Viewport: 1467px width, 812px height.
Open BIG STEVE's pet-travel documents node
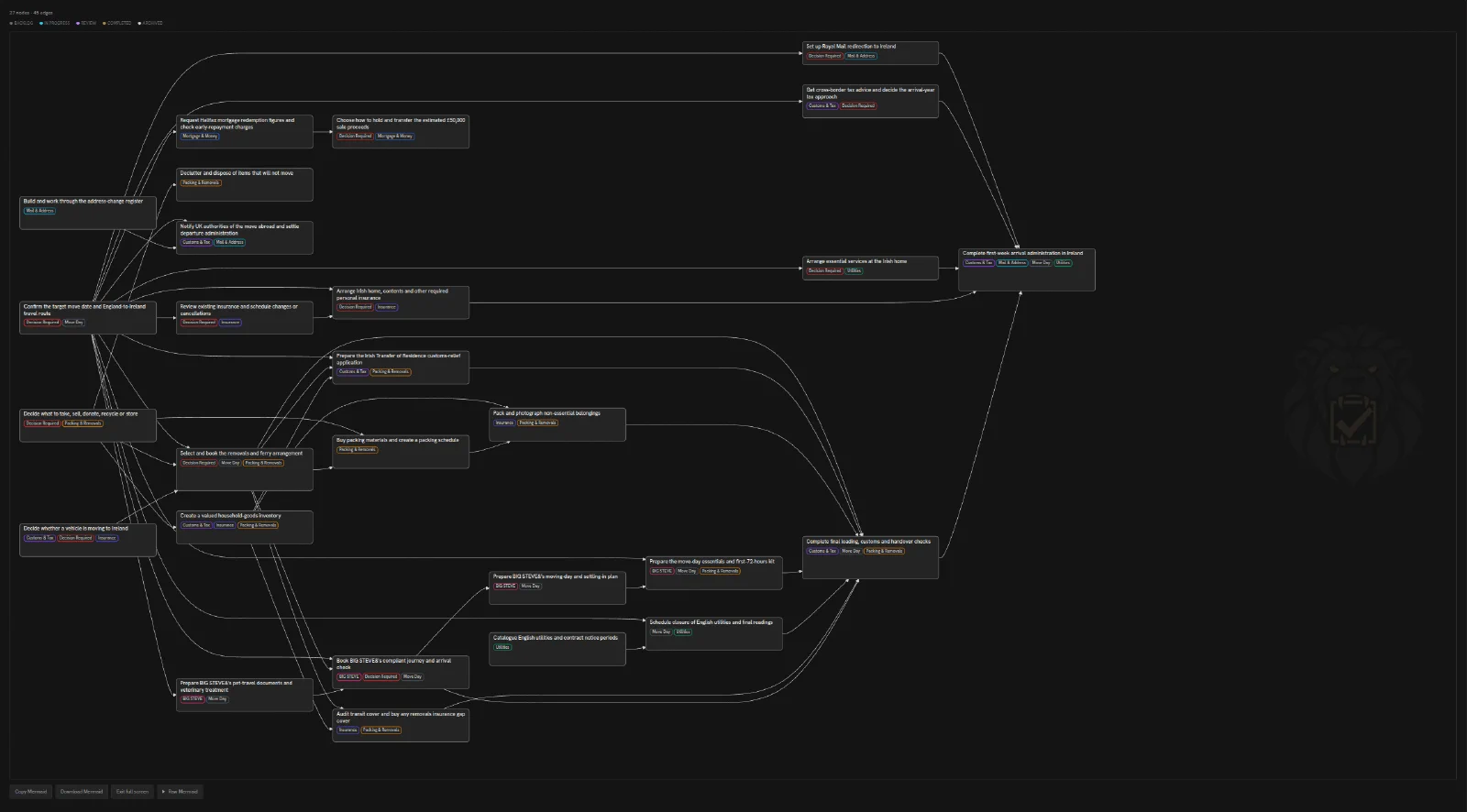(x=244, y=695)
